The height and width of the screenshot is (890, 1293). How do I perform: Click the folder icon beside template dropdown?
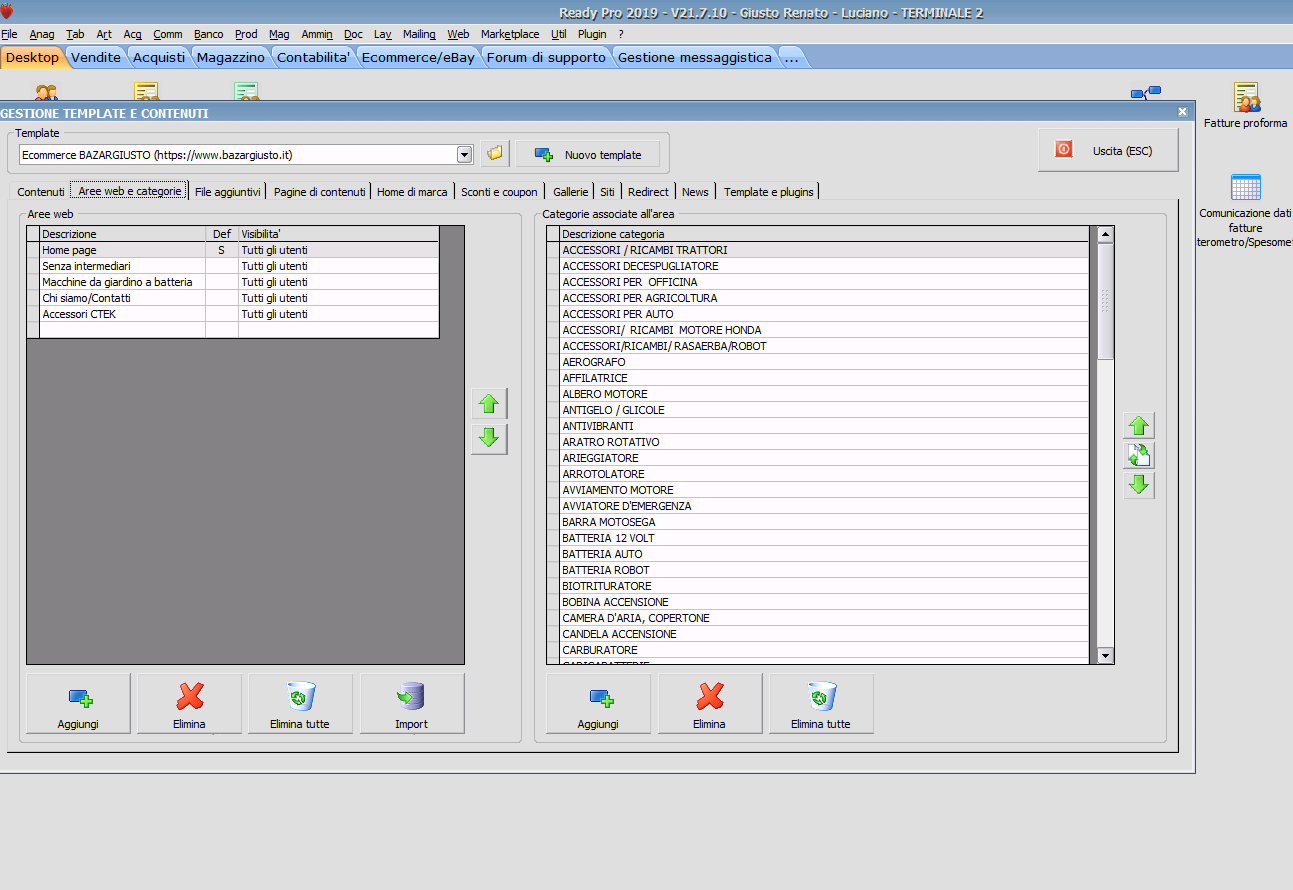tap(494, 154)
